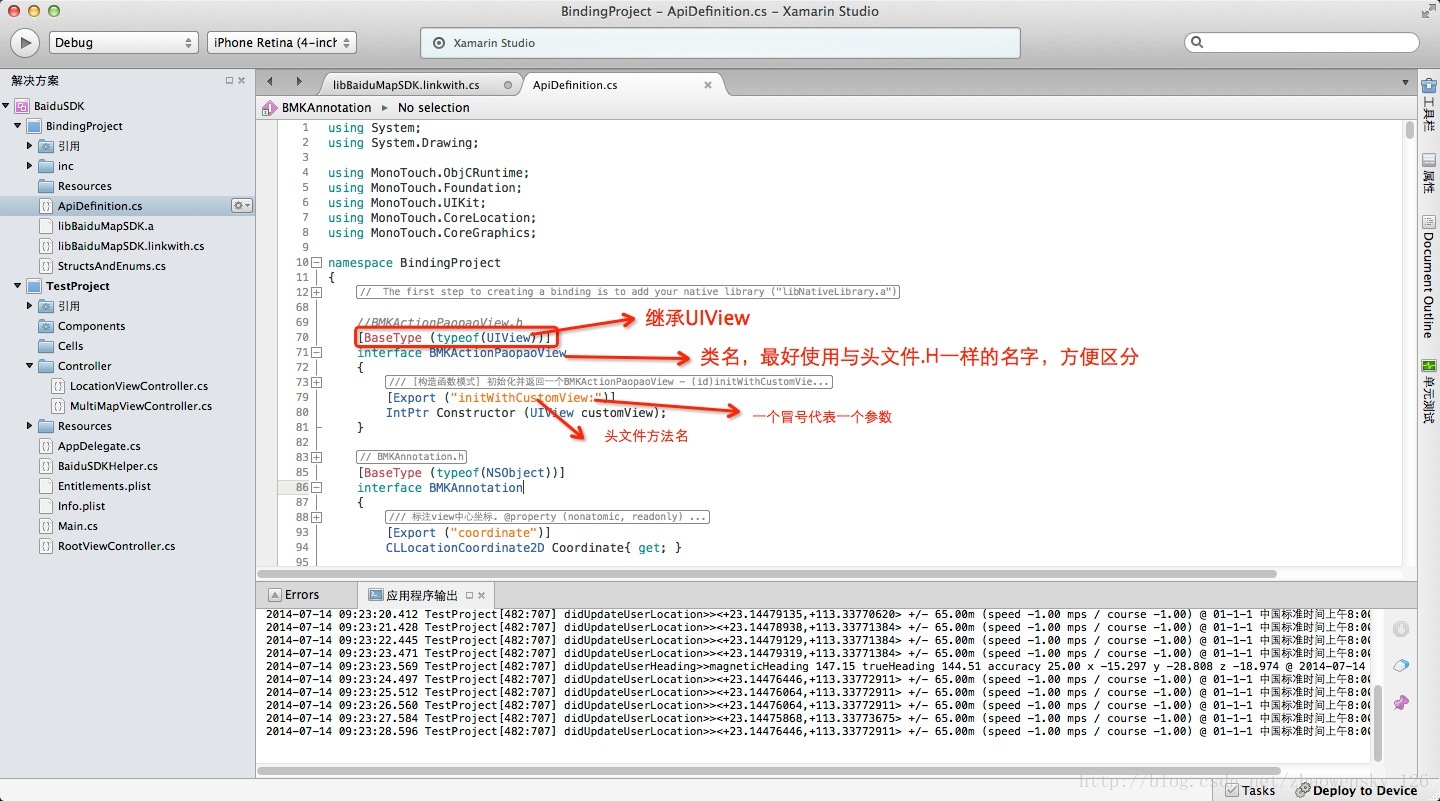The image size is (1440, 801).
Task: Collapse the BindingProject tree node
Action: point(18,126)
